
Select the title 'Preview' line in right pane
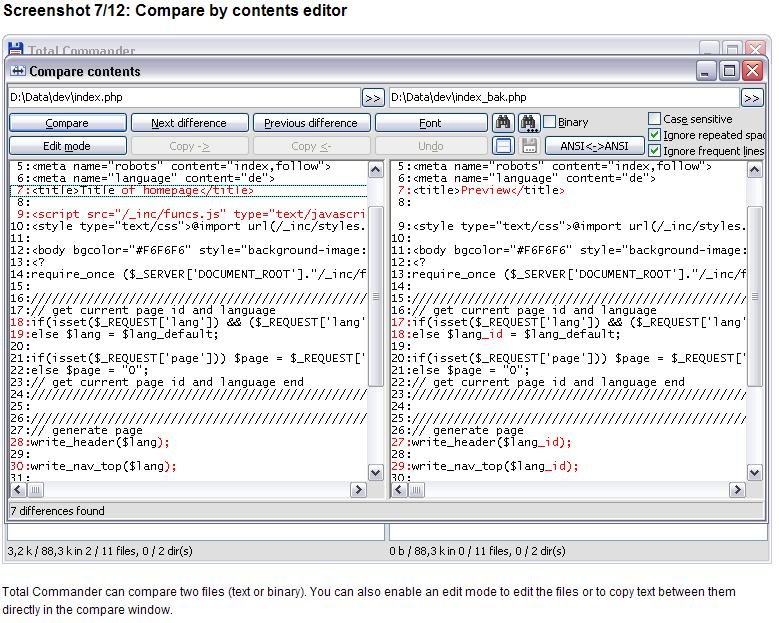pos(568,190)
